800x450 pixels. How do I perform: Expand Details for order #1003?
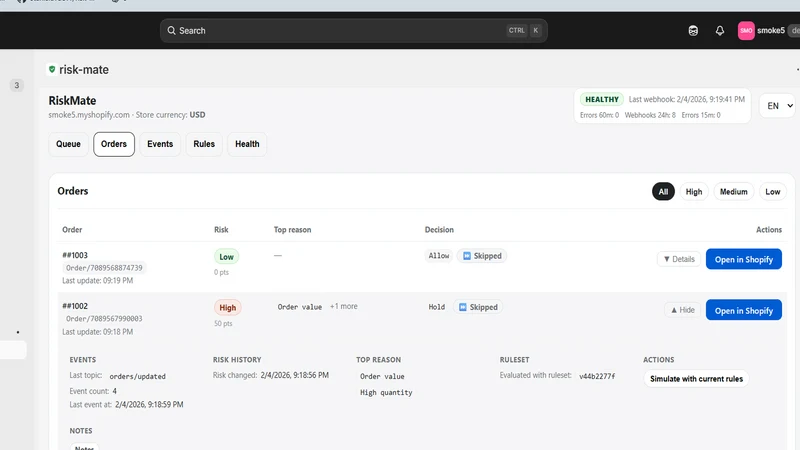click(679, 259)
